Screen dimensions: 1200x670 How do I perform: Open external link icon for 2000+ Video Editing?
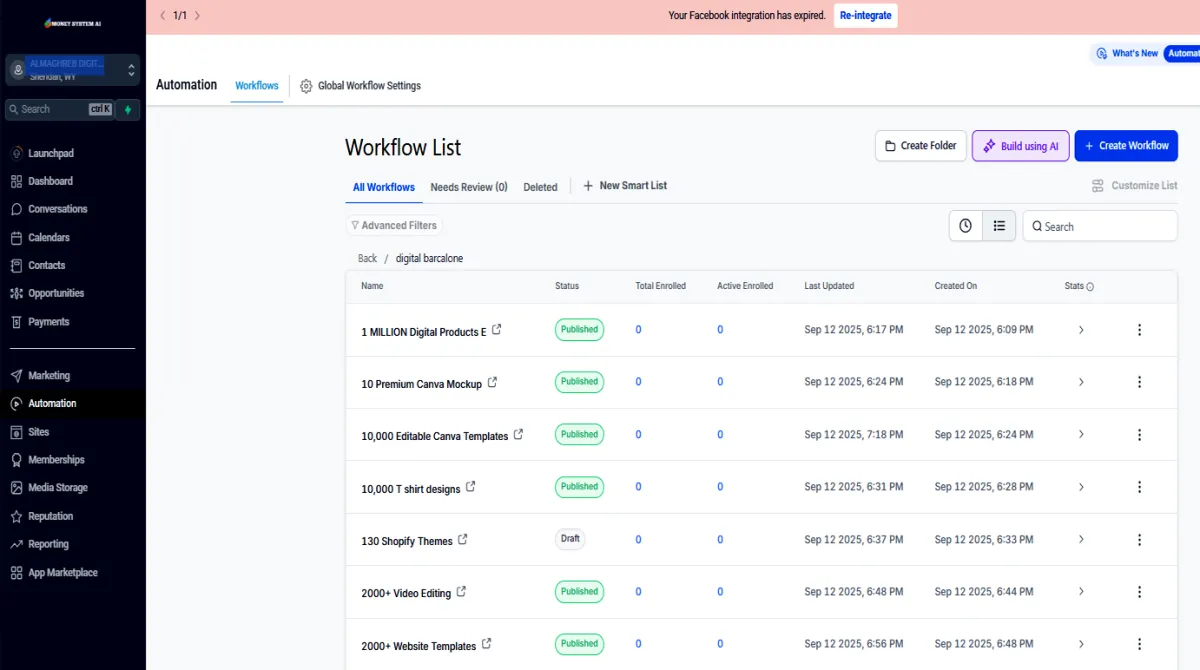(461, 591)
